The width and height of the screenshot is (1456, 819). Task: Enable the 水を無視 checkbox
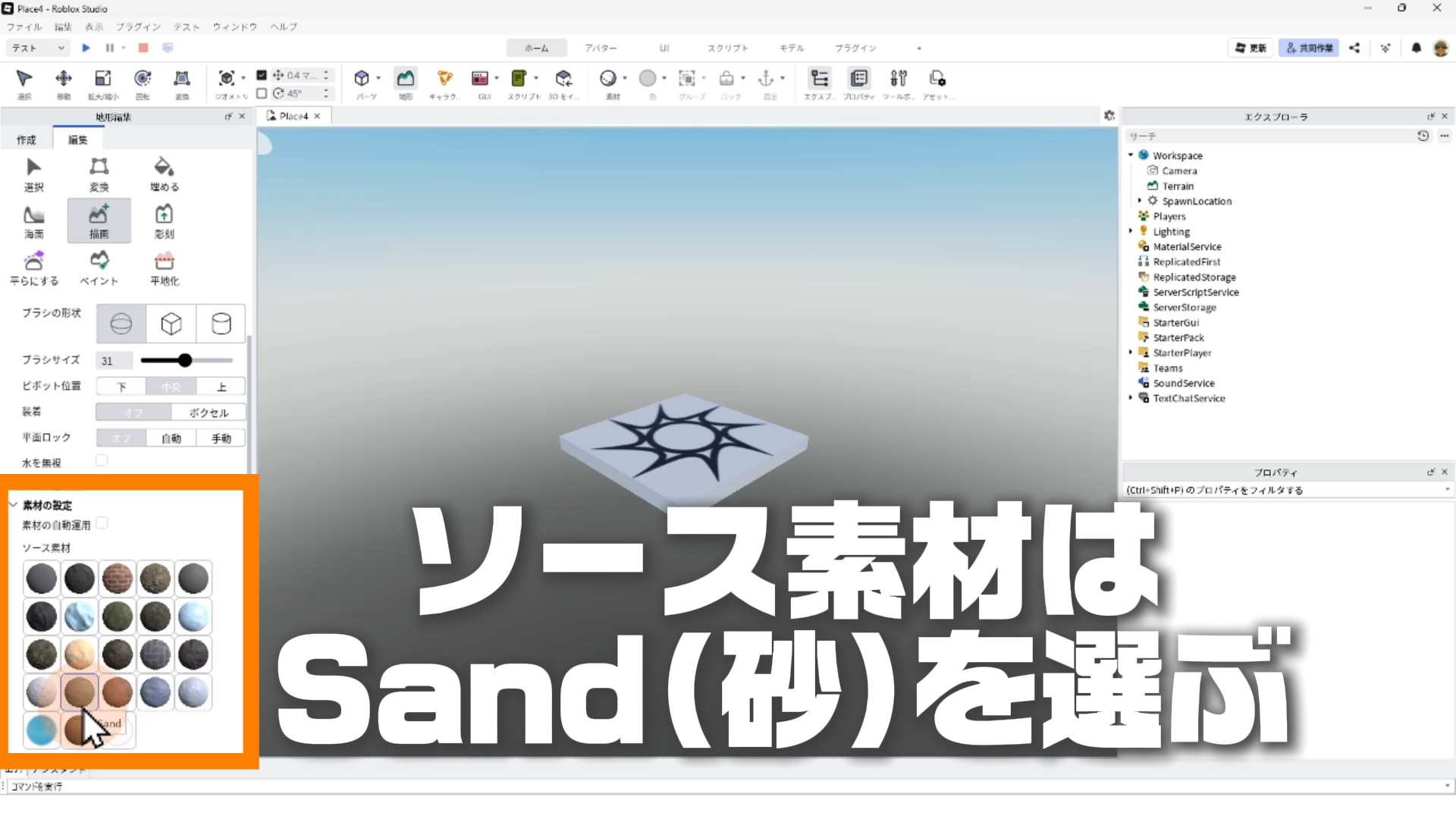pos(102,460)
